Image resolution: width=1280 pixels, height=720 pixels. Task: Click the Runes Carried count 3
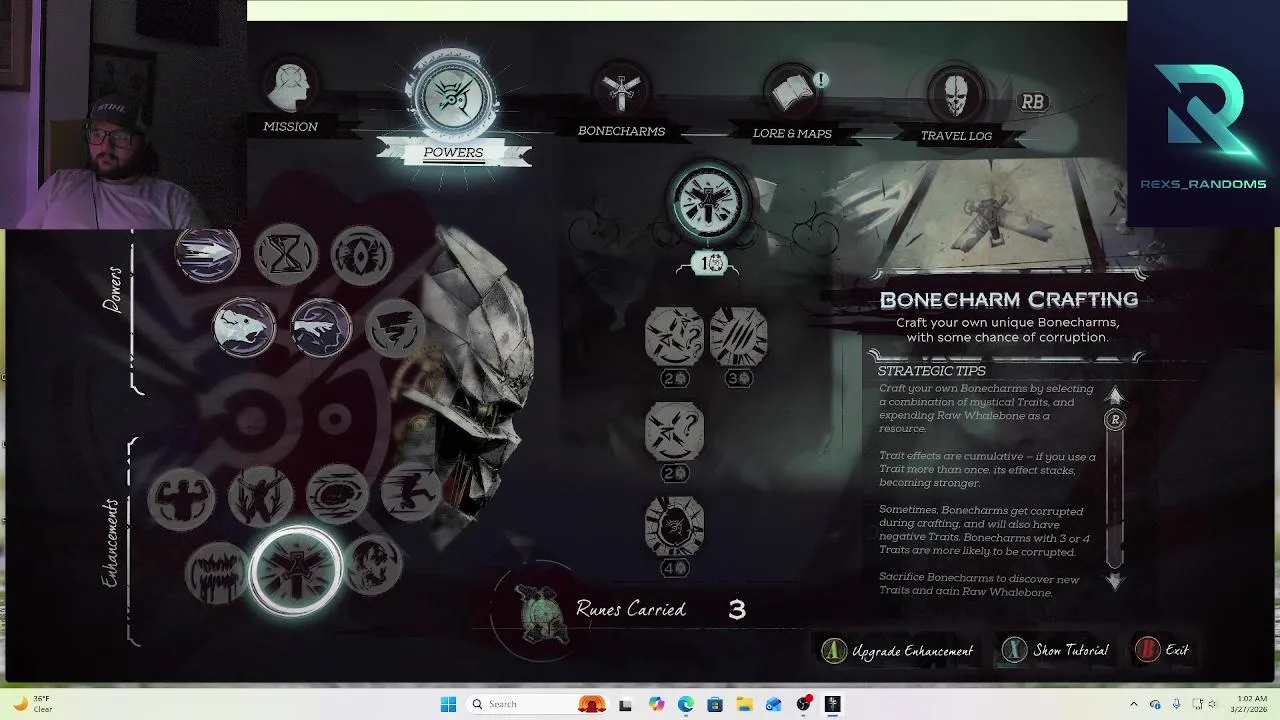point(737,610)
